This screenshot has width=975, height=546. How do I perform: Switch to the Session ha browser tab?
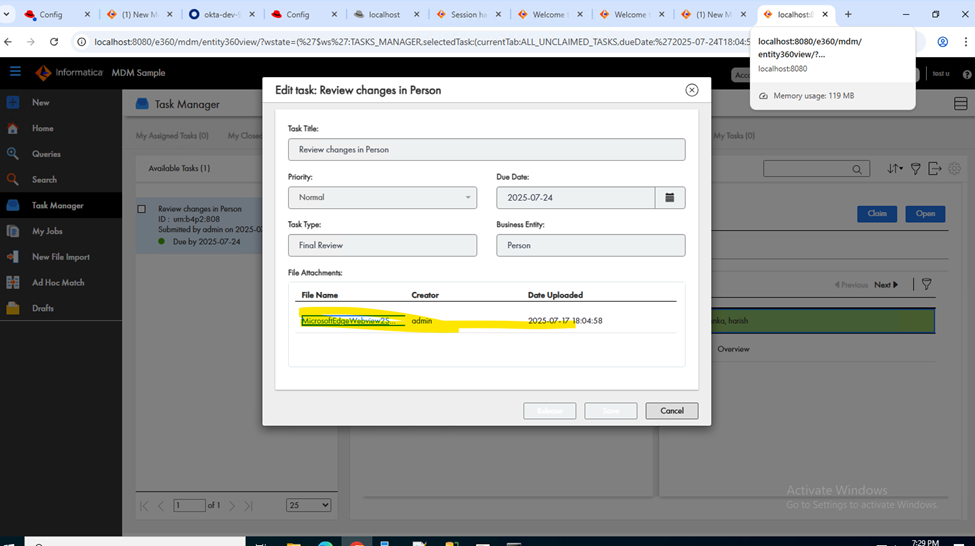[x=469, y=14]
